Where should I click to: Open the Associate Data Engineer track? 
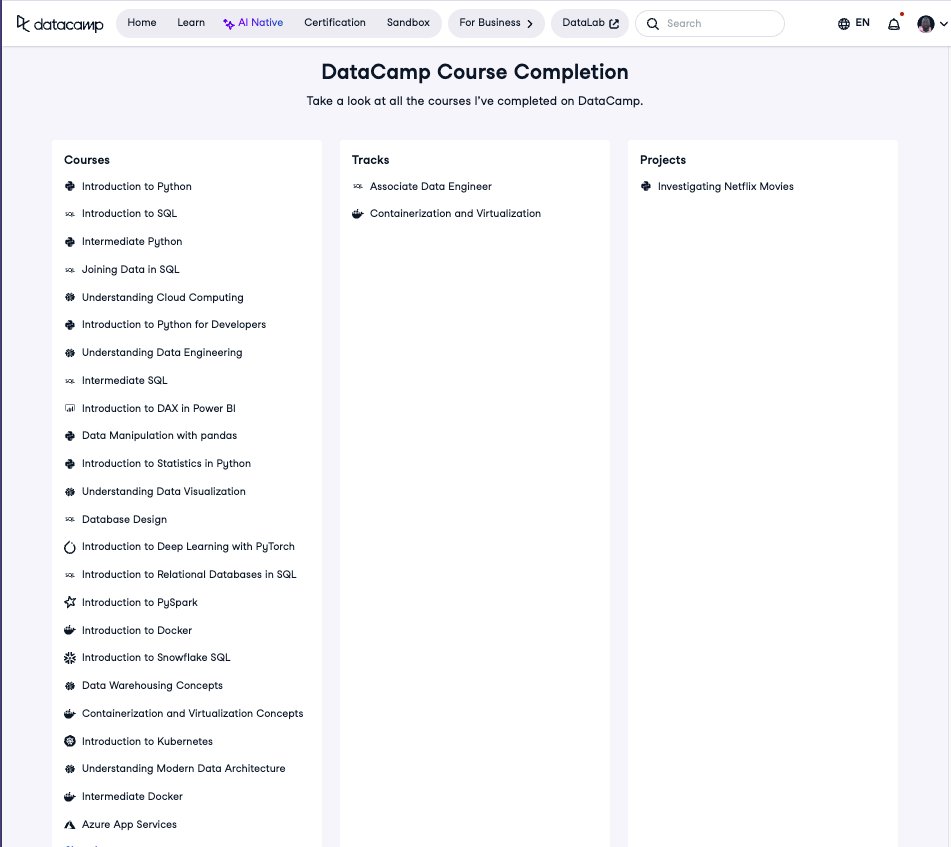pos(431,186)
